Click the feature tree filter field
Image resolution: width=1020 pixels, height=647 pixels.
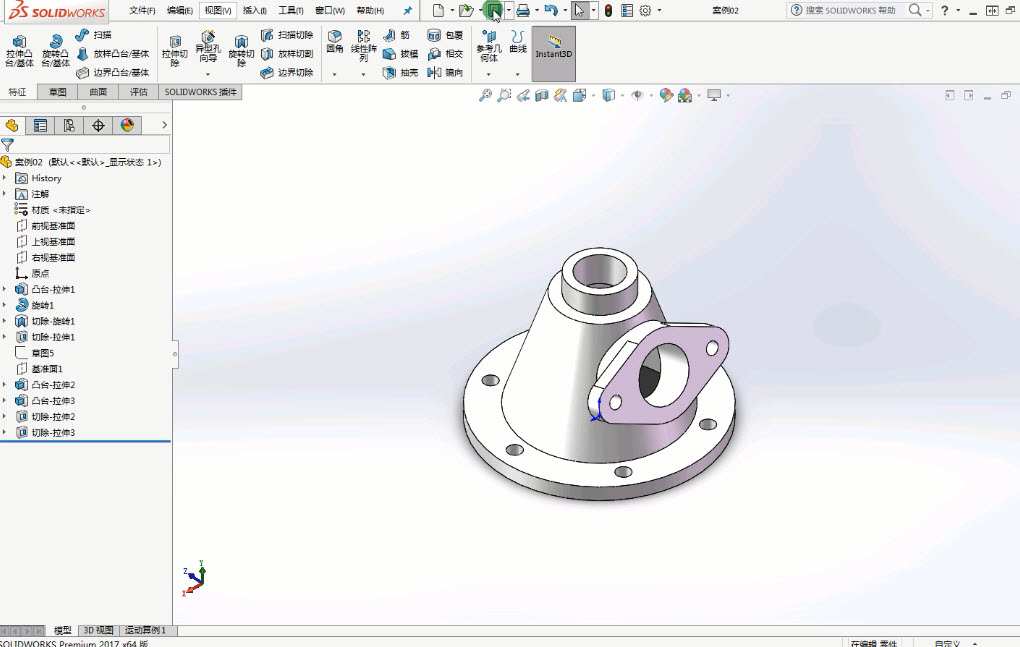pos(85,144)
